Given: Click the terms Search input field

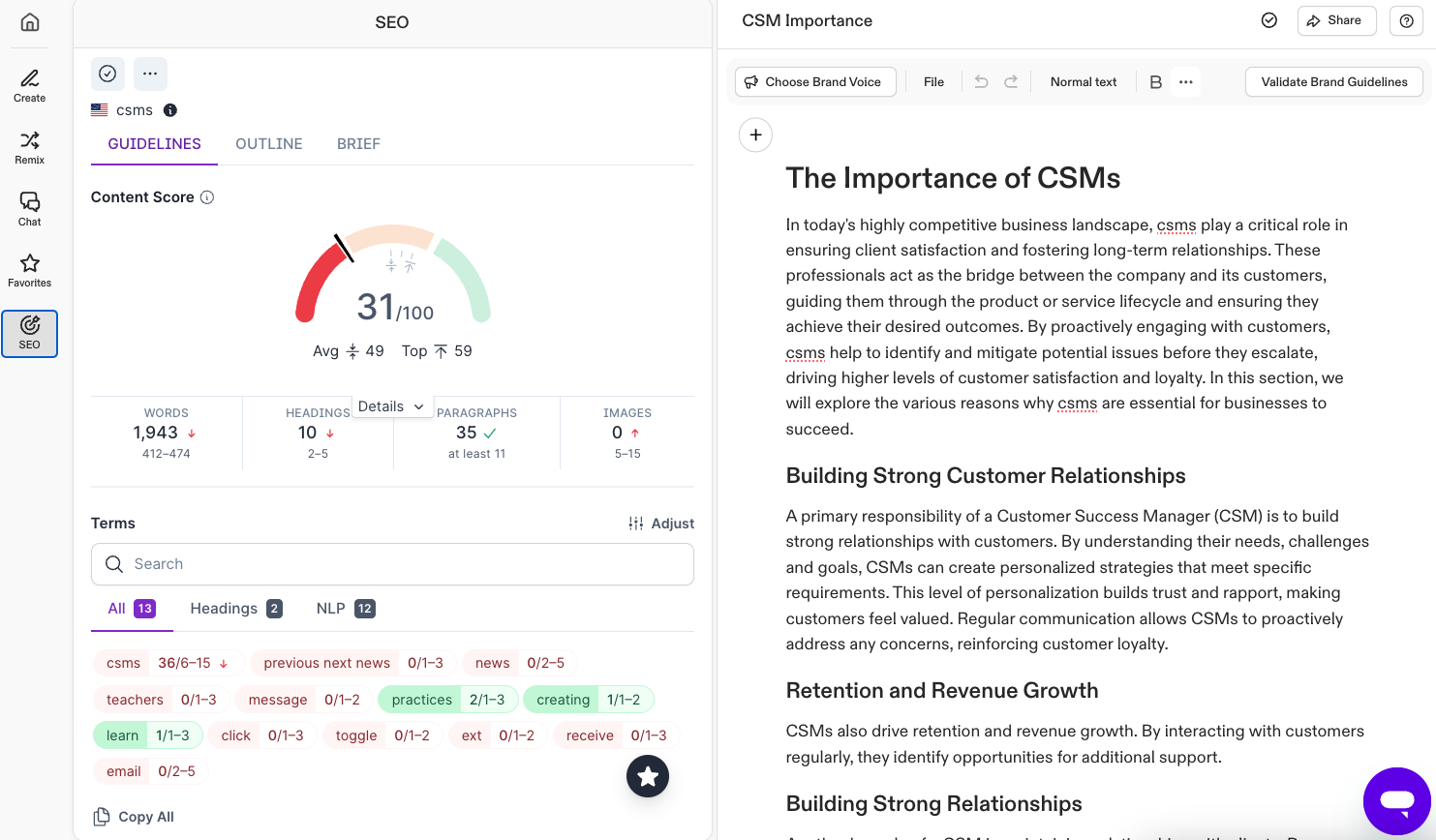Looking at the screenshot, I should point(392,564).
